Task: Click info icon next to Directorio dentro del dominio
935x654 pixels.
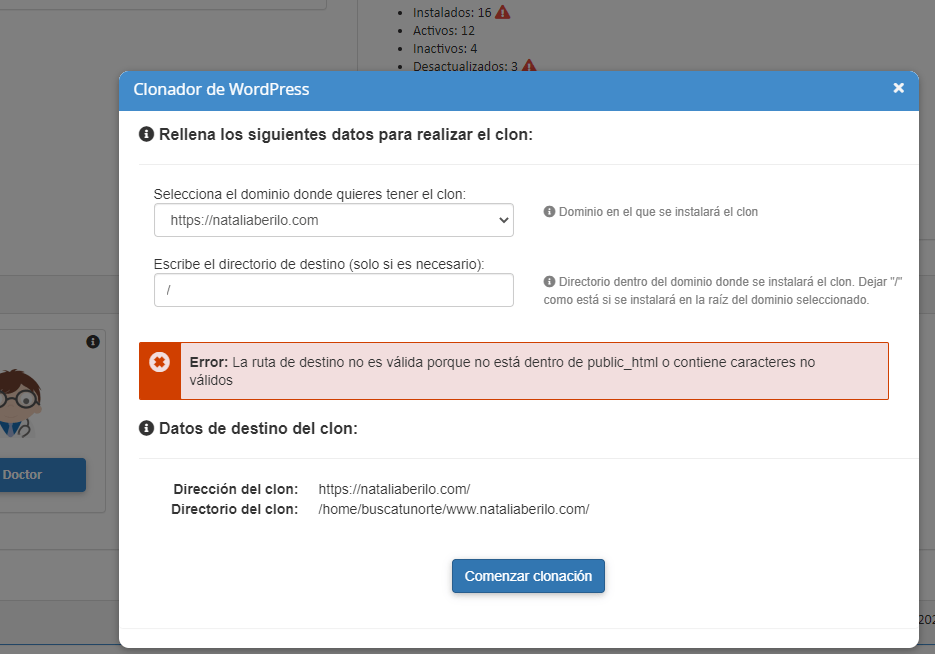Action: pos(549,281)
